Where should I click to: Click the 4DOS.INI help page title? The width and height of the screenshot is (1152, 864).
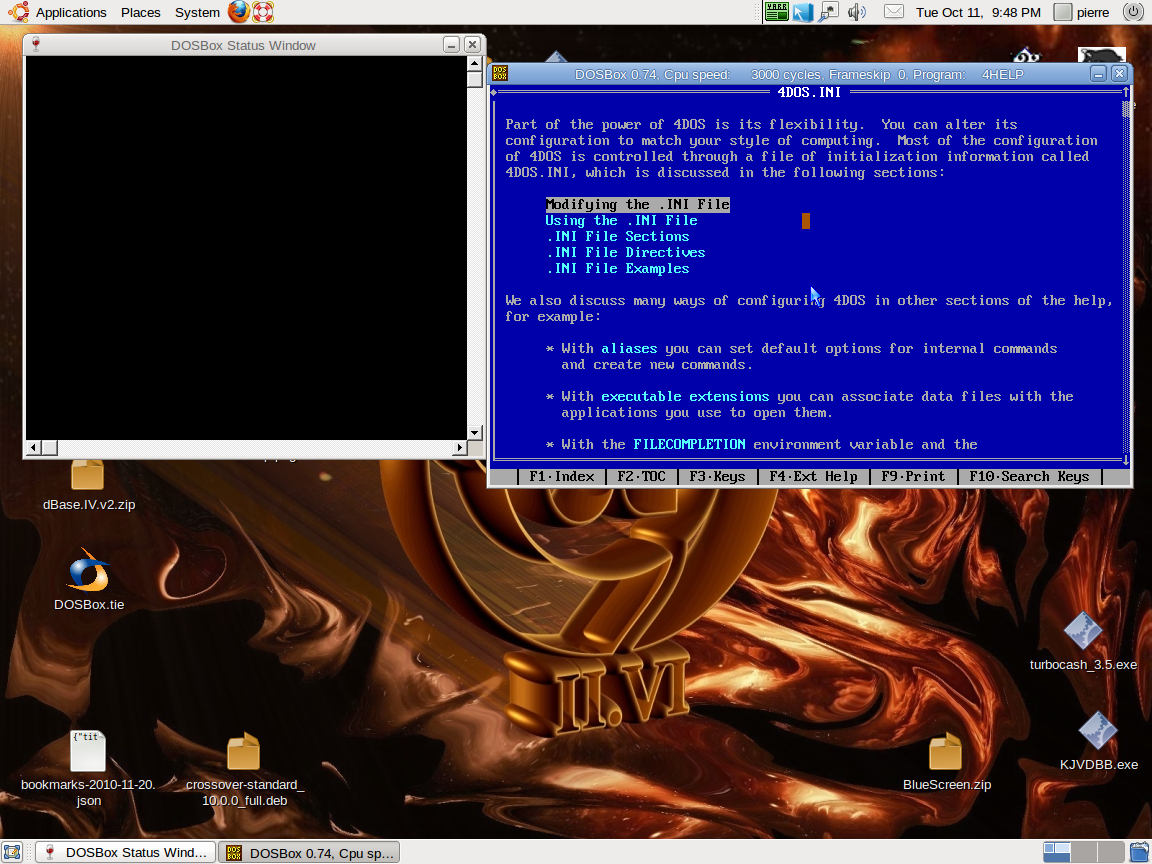pyautogui.click(x=809, y=93)
